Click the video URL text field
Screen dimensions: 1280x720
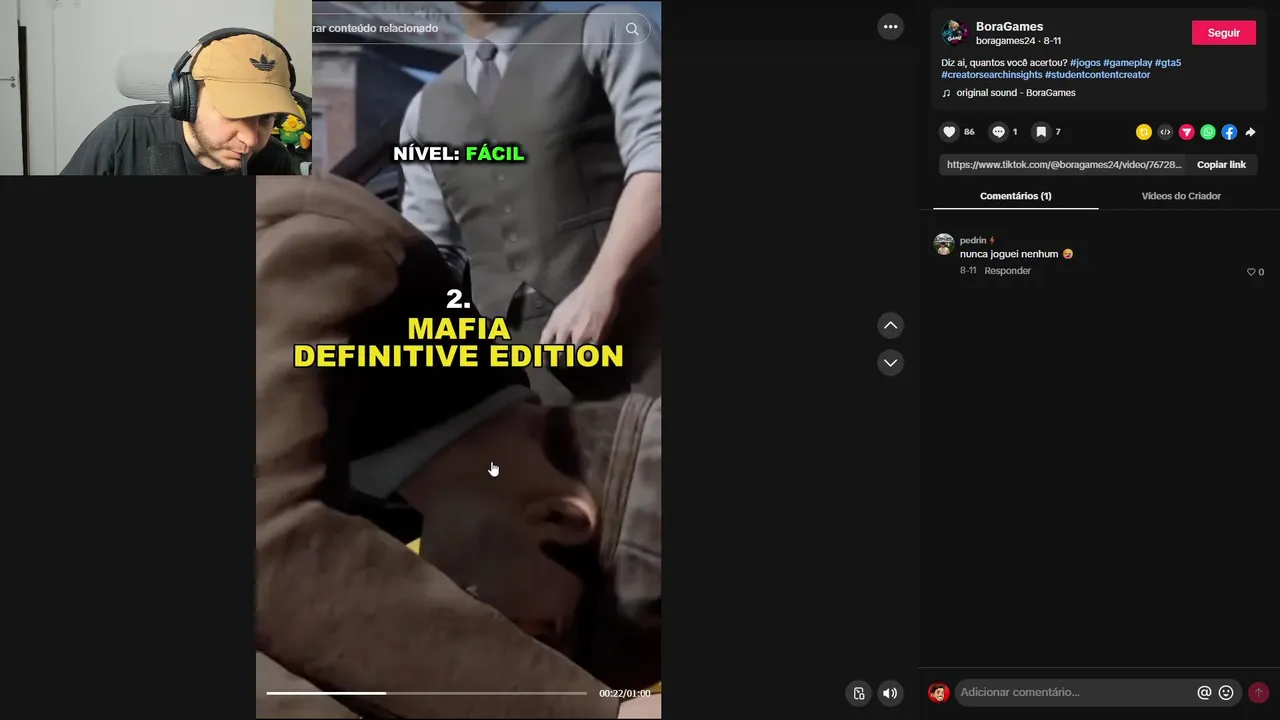click(x=1064, y=165)
